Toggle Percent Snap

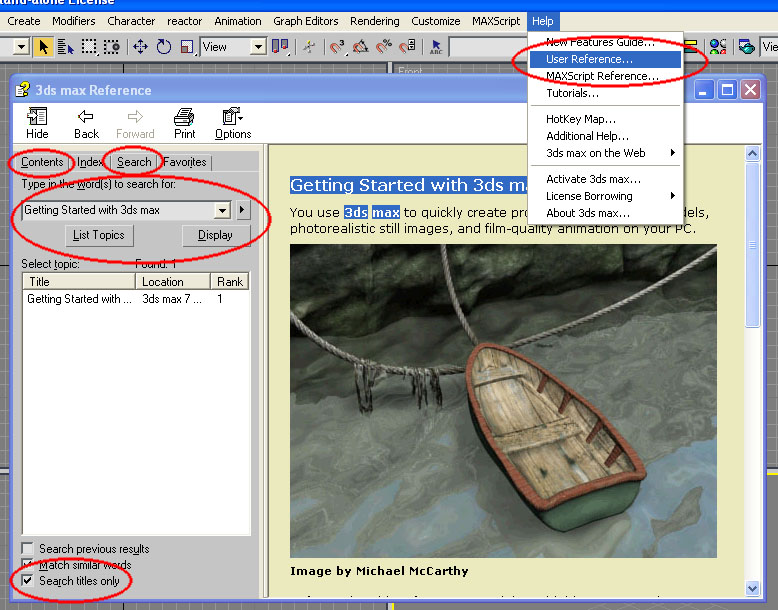point(384,47)
